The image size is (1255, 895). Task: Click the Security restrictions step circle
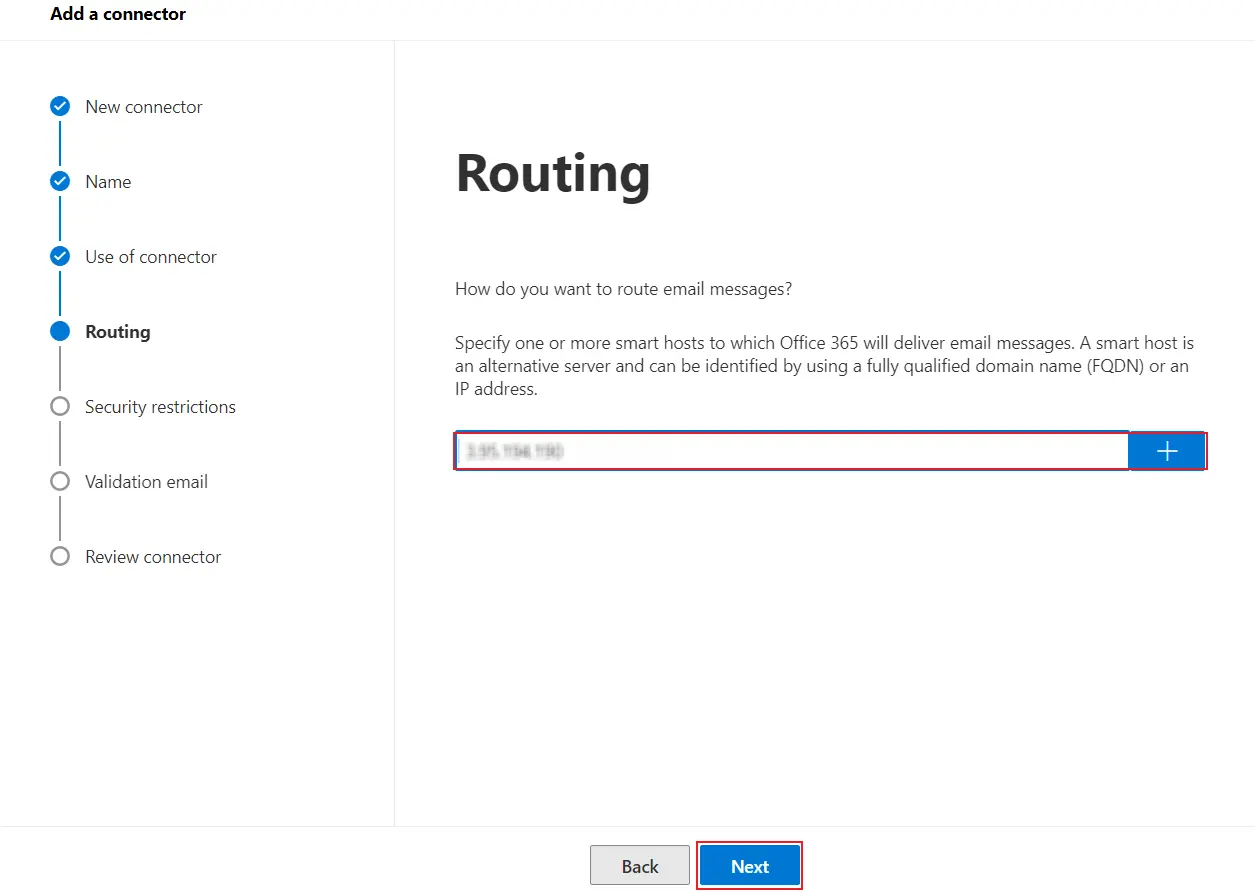(x=59, y=406)
